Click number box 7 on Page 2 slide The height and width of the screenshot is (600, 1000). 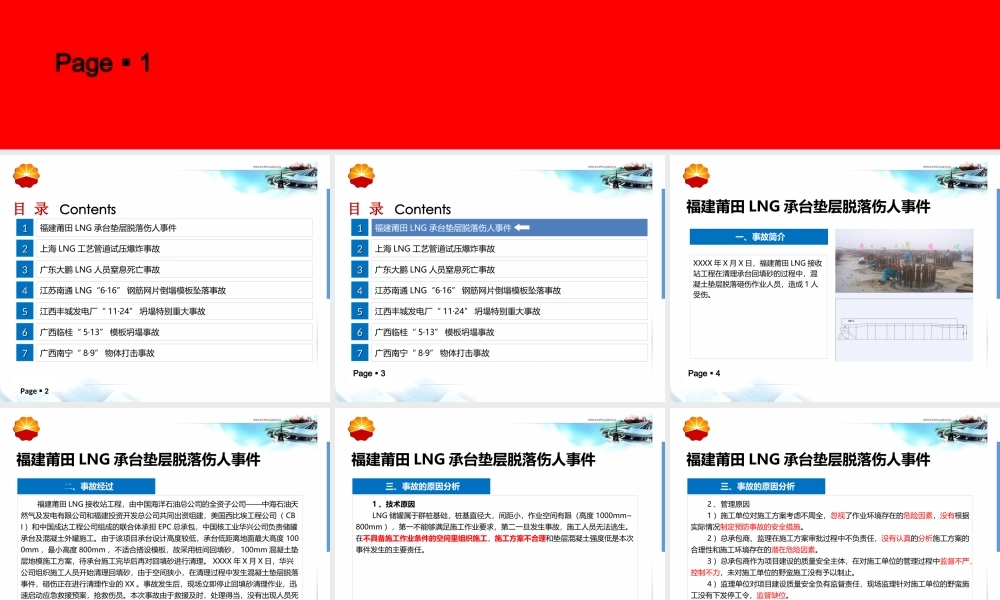25,353
